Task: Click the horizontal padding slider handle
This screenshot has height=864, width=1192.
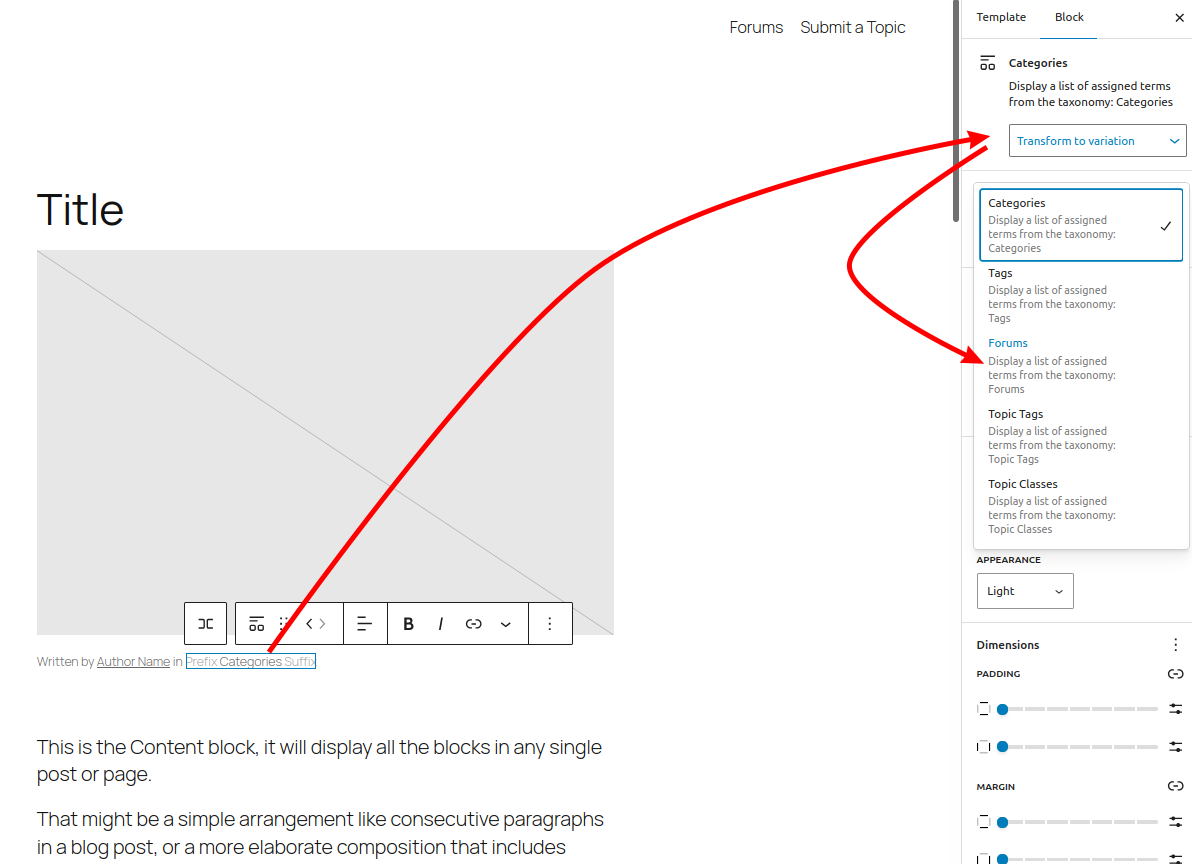Action: 1002,747
